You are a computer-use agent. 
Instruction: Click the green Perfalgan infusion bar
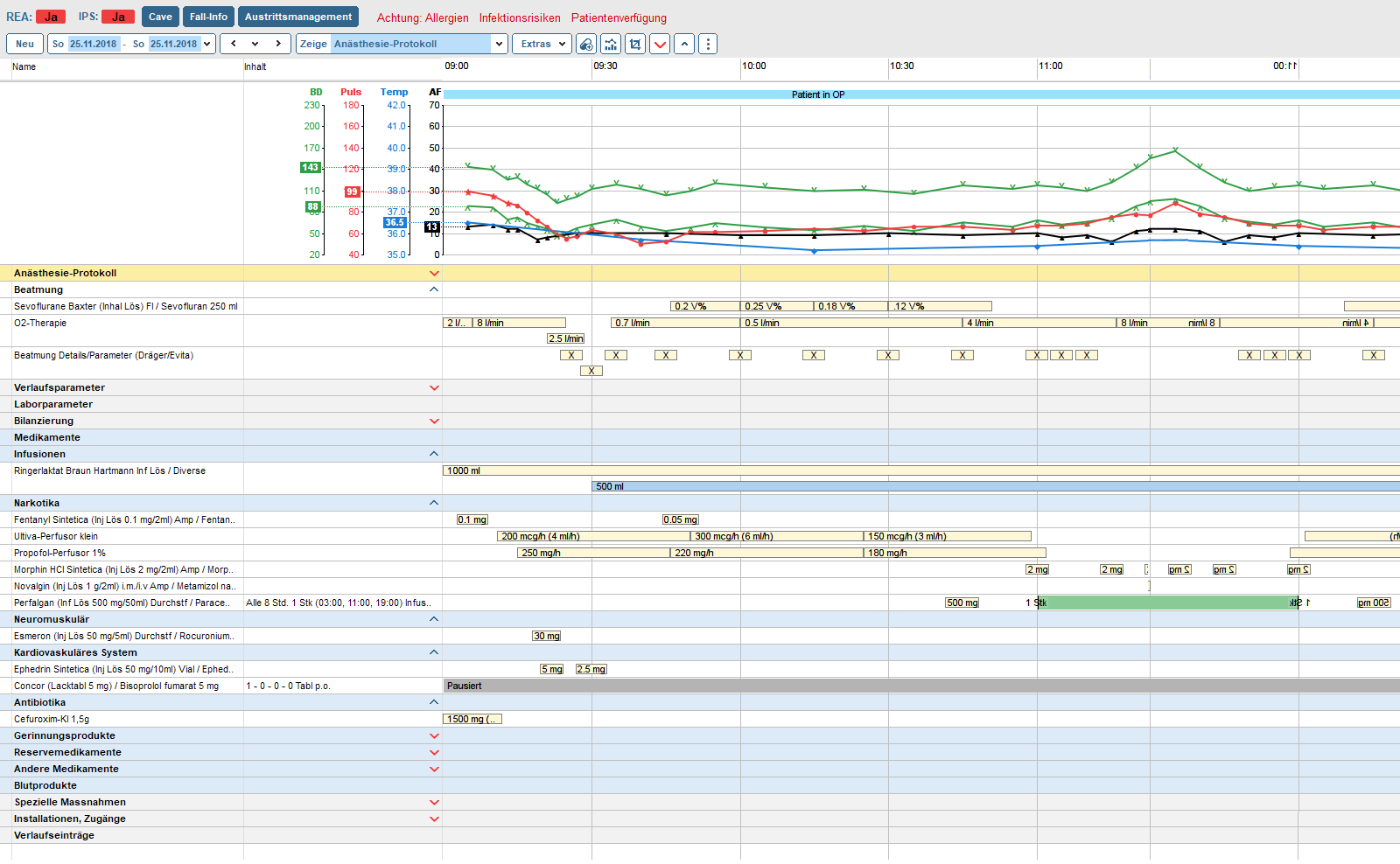(x=1167, y=603)
